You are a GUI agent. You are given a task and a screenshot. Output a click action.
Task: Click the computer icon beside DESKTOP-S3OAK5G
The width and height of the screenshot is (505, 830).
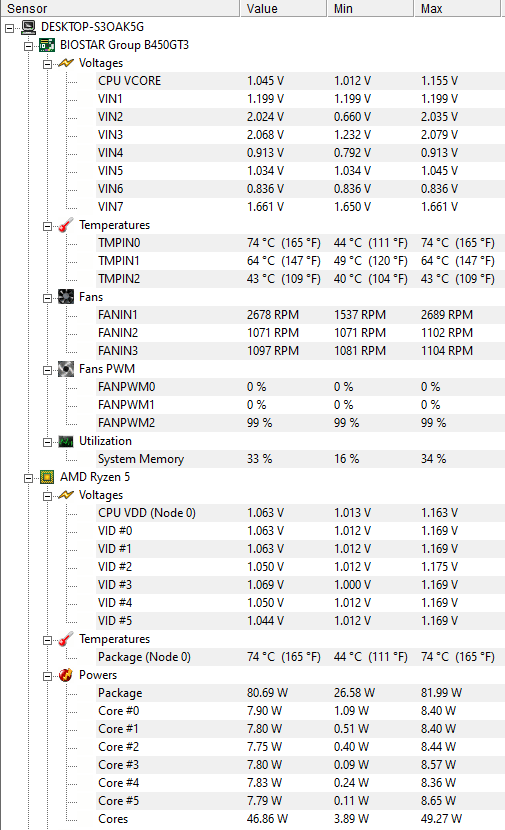click(x=29, y=27)
